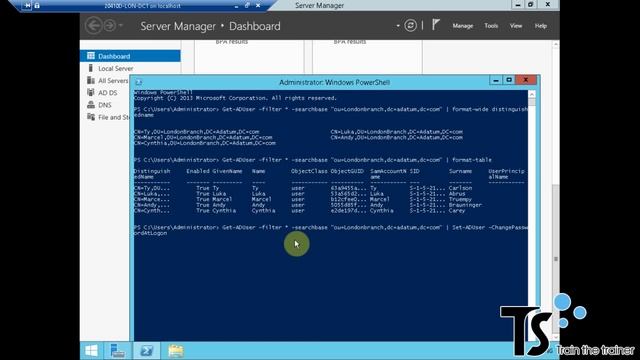640x360 pixels.
Task: Click PowerShell window title bar icon
Action: 139,82
